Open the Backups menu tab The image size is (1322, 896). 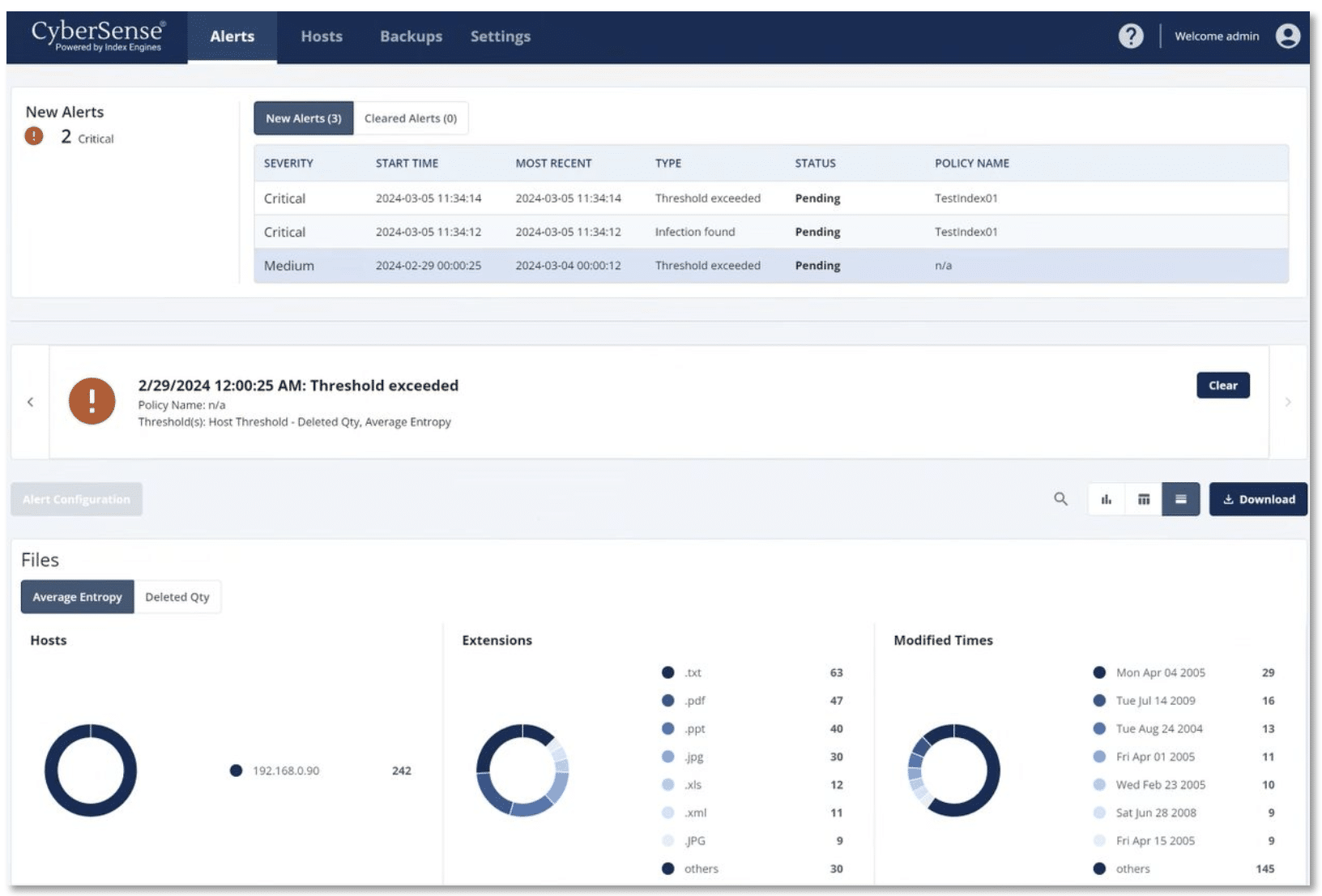[x=411, y=36]
